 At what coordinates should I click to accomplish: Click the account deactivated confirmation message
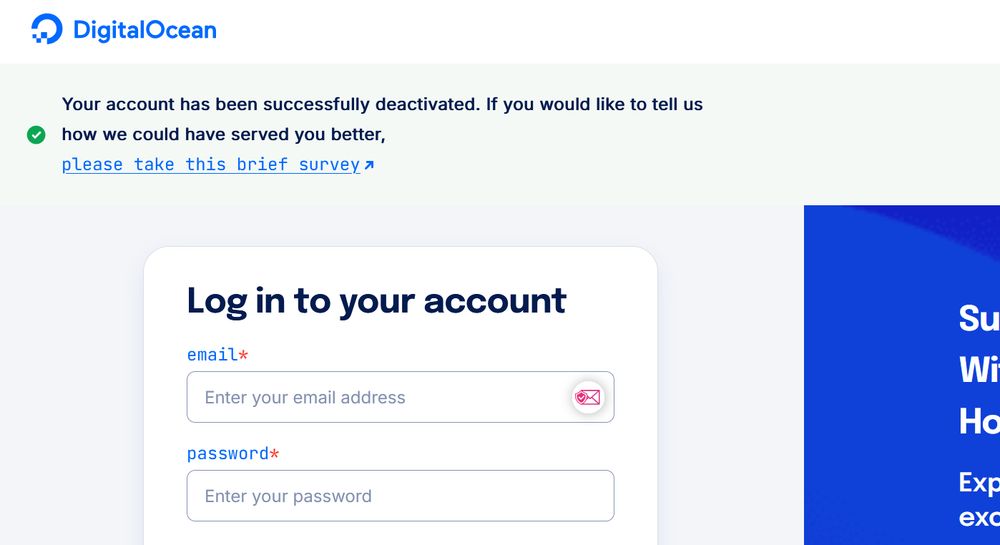382,104
